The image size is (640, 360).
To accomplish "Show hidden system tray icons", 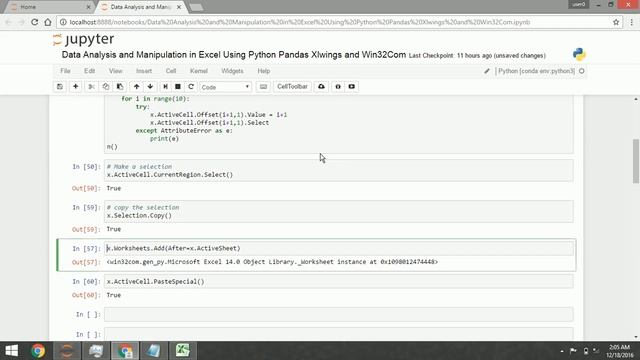I will [x=562, y=351].
